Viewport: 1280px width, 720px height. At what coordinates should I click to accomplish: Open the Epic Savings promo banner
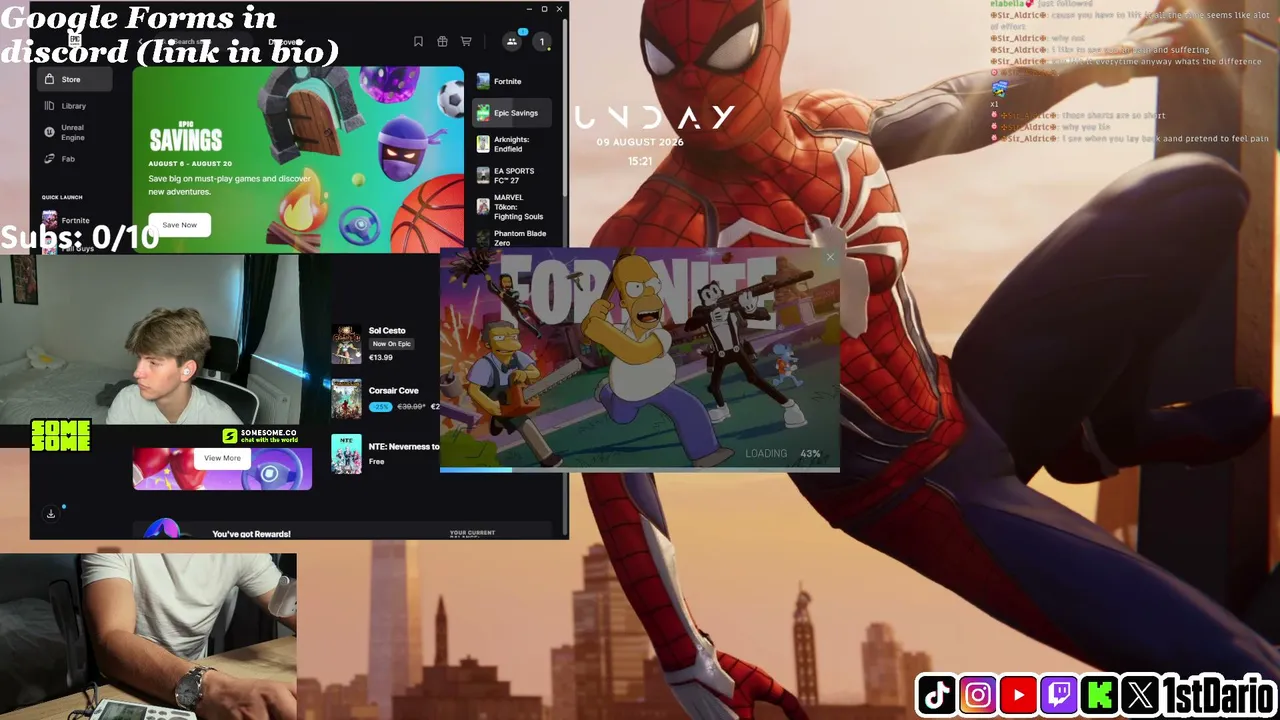click(298, 159)
